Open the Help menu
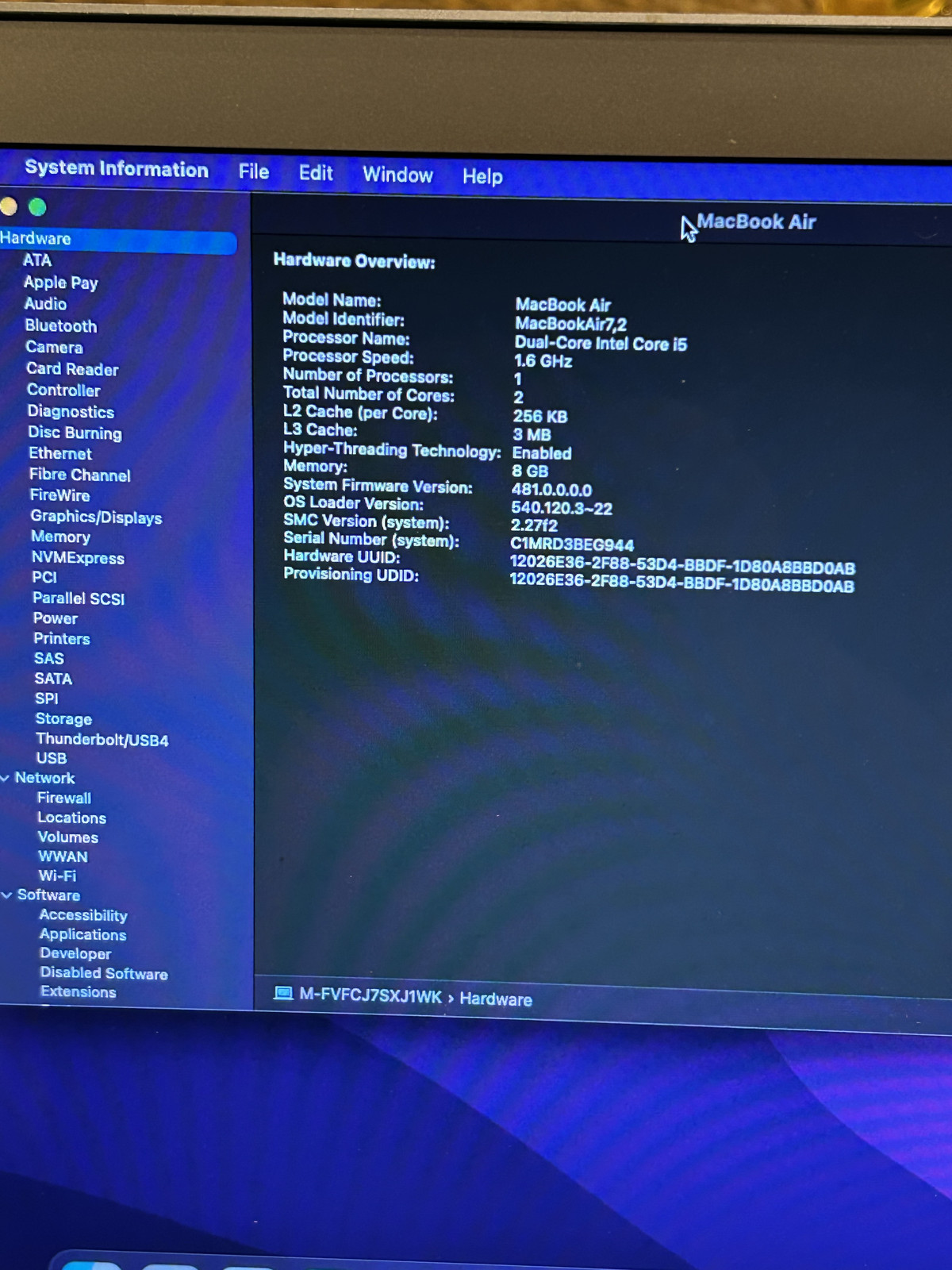Image resolution: width=952 pixels, height=1270 pixels. pos(482,176)
